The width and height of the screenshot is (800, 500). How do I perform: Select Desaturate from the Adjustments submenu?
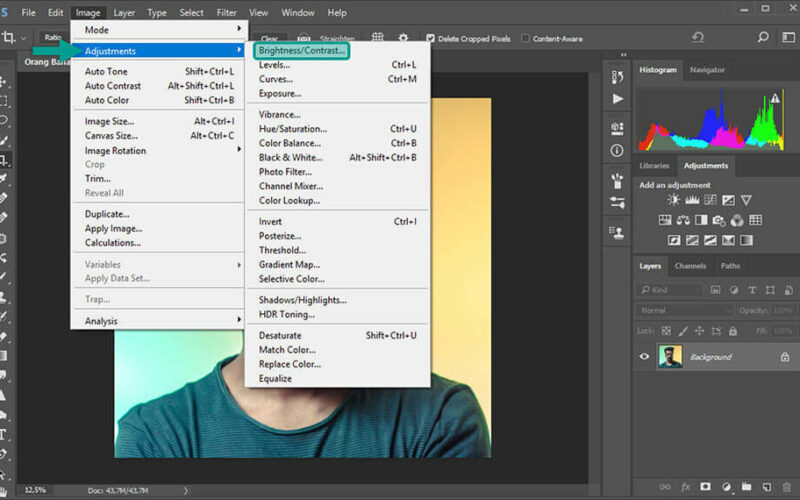point(337,335)
